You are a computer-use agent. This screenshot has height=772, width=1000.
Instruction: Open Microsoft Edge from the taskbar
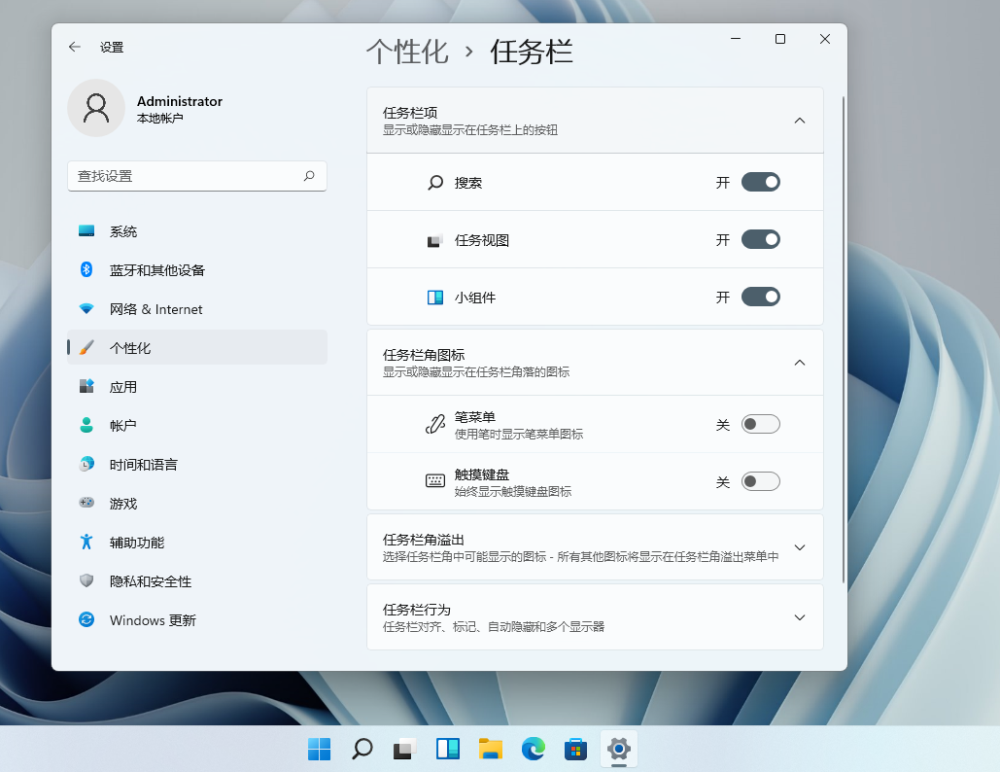(x=533, y=748)
